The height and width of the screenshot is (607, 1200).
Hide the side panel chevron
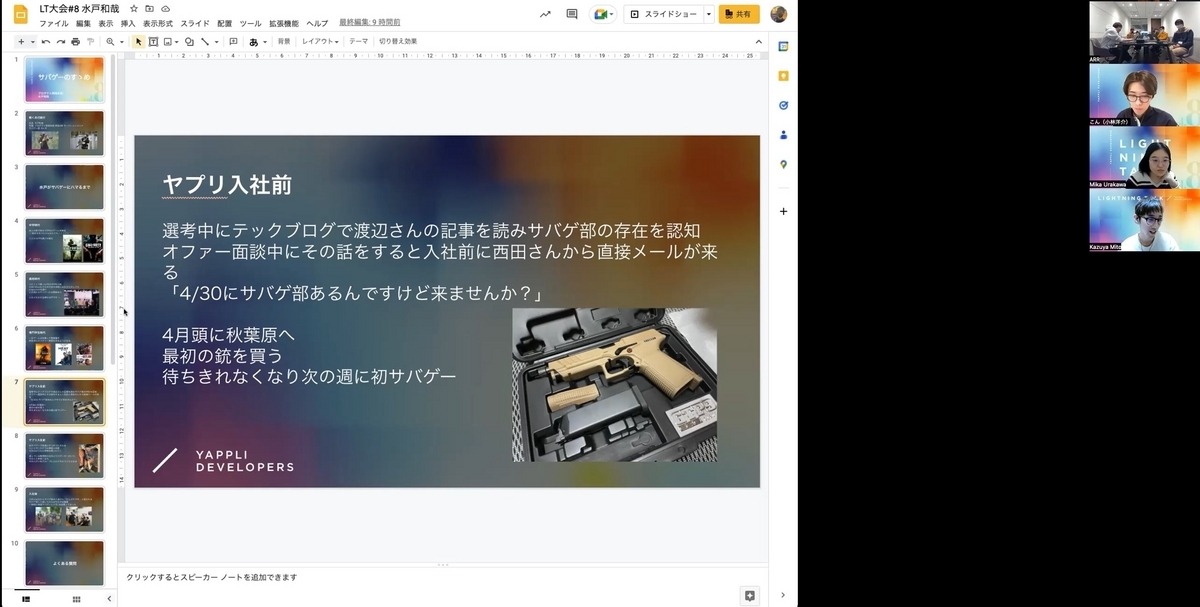coord(784,595)
